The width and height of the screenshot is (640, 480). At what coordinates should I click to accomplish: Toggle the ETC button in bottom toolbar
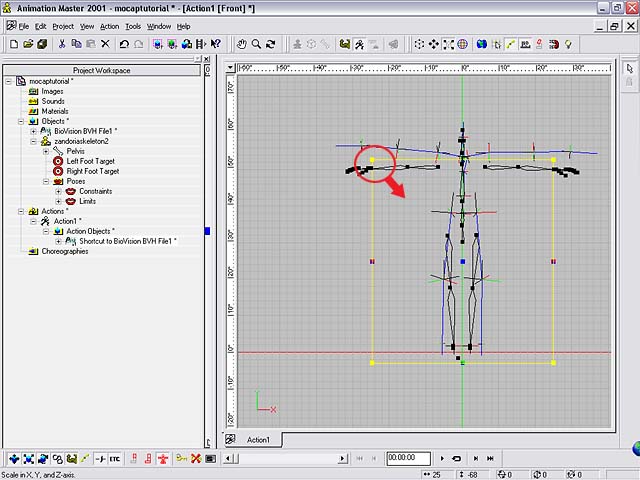[115, 458]
